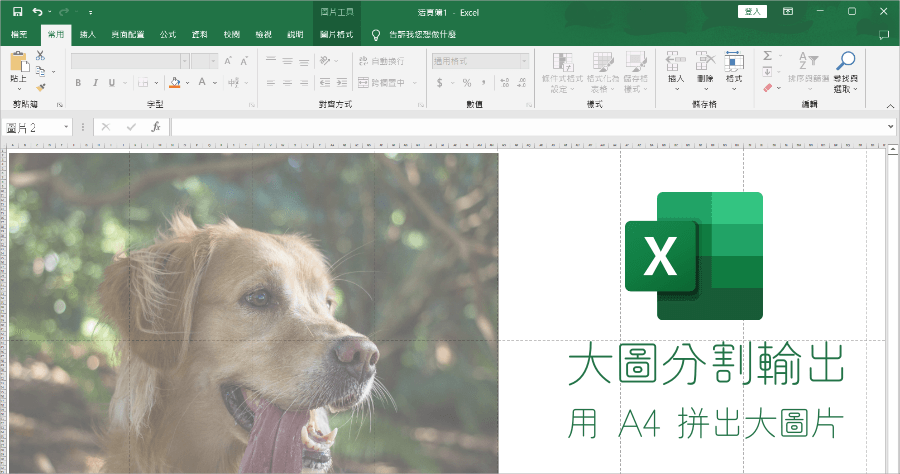Image resolution: width=900 pixels, height=474 pixels.
Task: Click the phonetic guide icon
Action: point(233,83)
